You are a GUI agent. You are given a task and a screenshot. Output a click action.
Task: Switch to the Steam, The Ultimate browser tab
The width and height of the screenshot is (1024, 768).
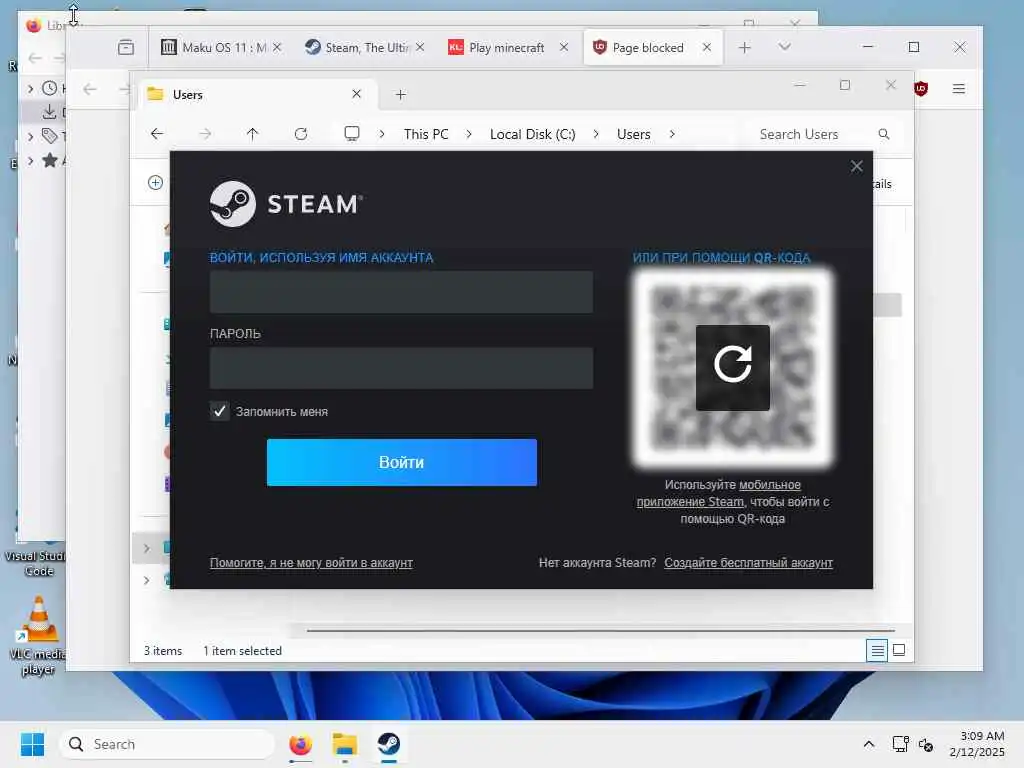tap(366, 48)
